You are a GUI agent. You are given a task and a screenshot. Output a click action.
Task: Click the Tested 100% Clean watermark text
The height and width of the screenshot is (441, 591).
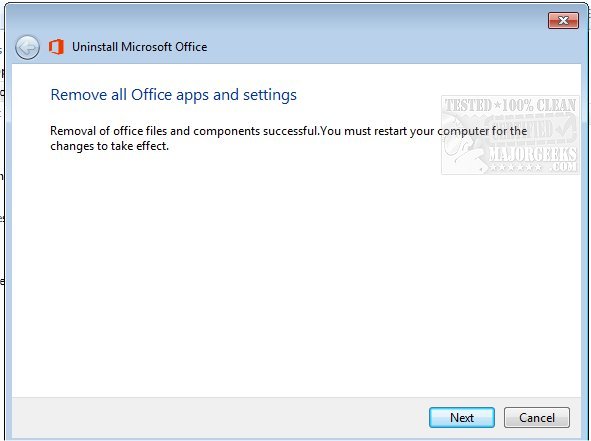pyautogui.click(x=510, y=105)
